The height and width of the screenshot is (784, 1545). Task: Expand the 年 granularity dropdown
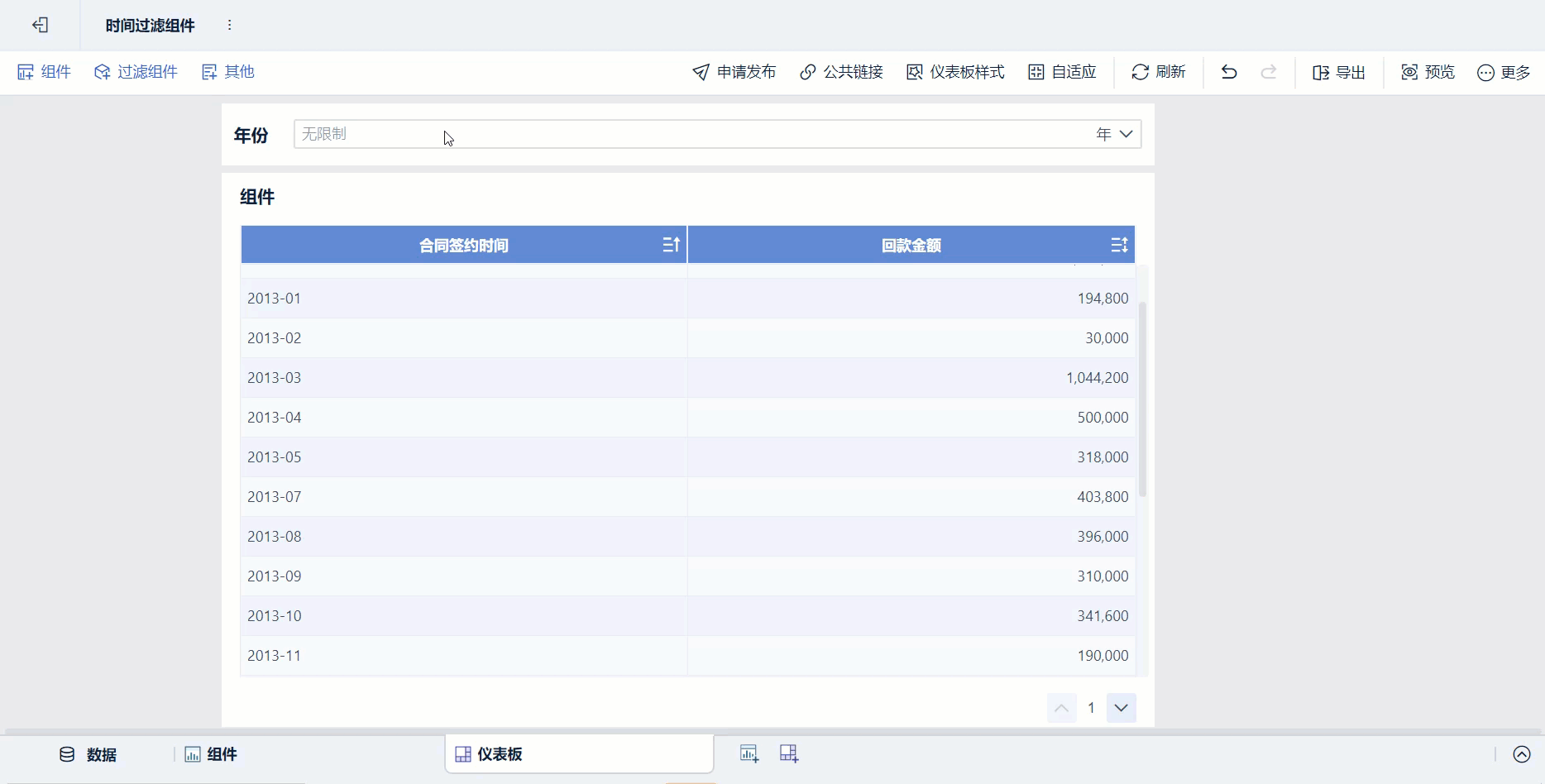[1115, 134]
